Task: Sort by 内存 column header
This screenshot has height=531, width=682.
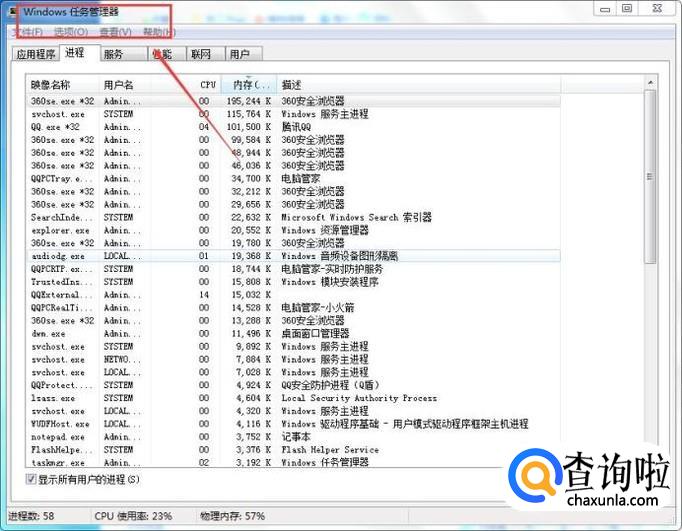Action: pos(249,85)
